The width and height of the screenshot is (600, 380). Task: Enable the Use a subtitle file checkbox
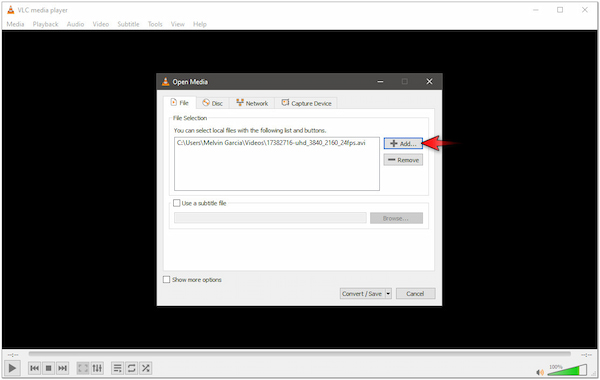click(177, 203)
